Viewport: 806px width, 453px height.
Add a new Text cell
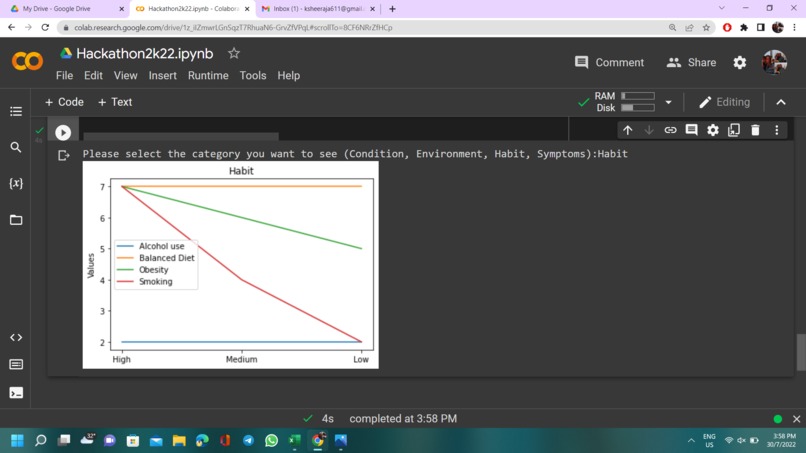coord(115,102)
